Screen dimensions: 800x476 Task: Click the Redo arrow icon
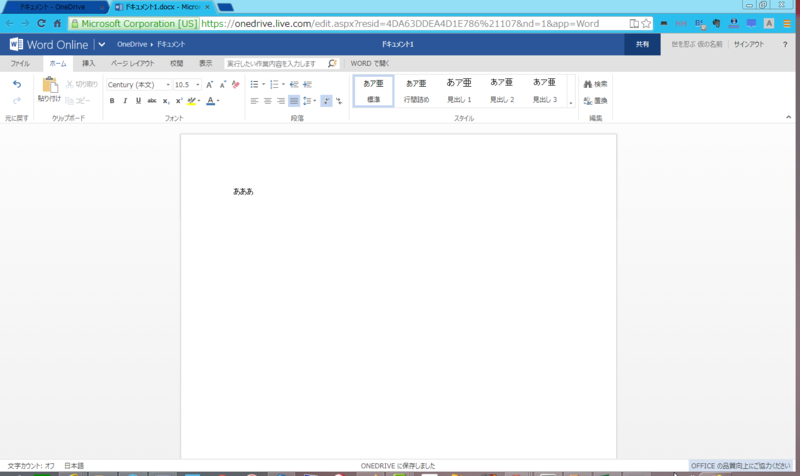[17, 101]
